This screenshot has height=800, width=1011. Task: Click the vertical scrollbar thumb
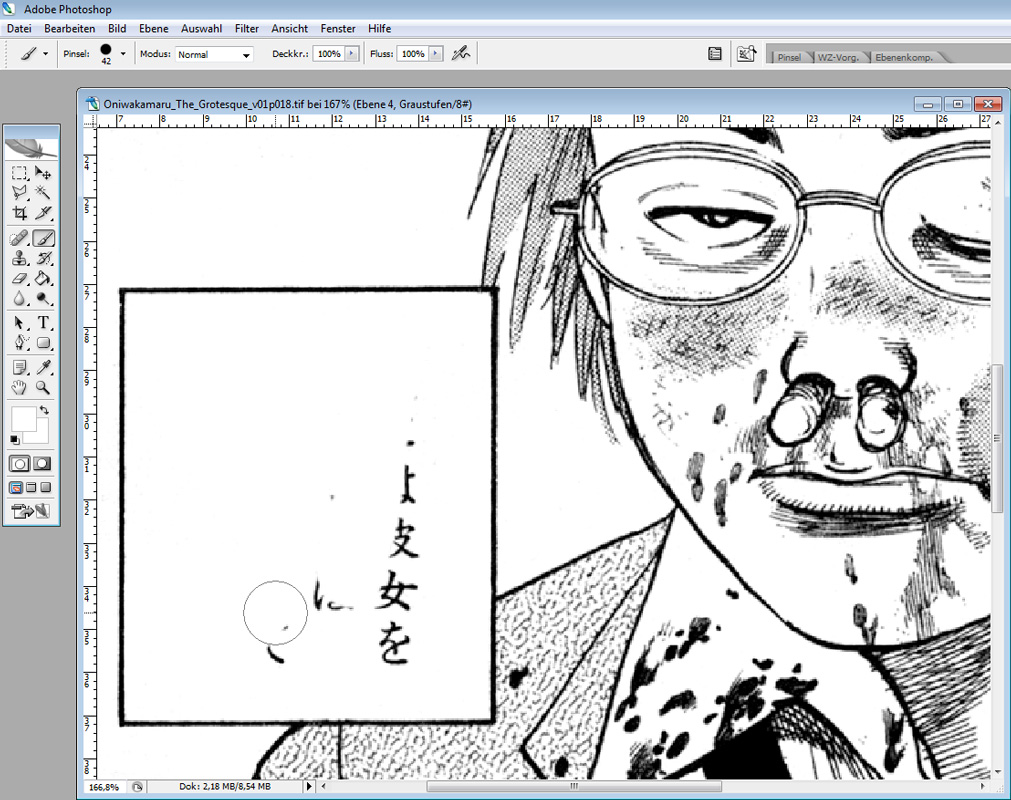(x=996, y=439)
